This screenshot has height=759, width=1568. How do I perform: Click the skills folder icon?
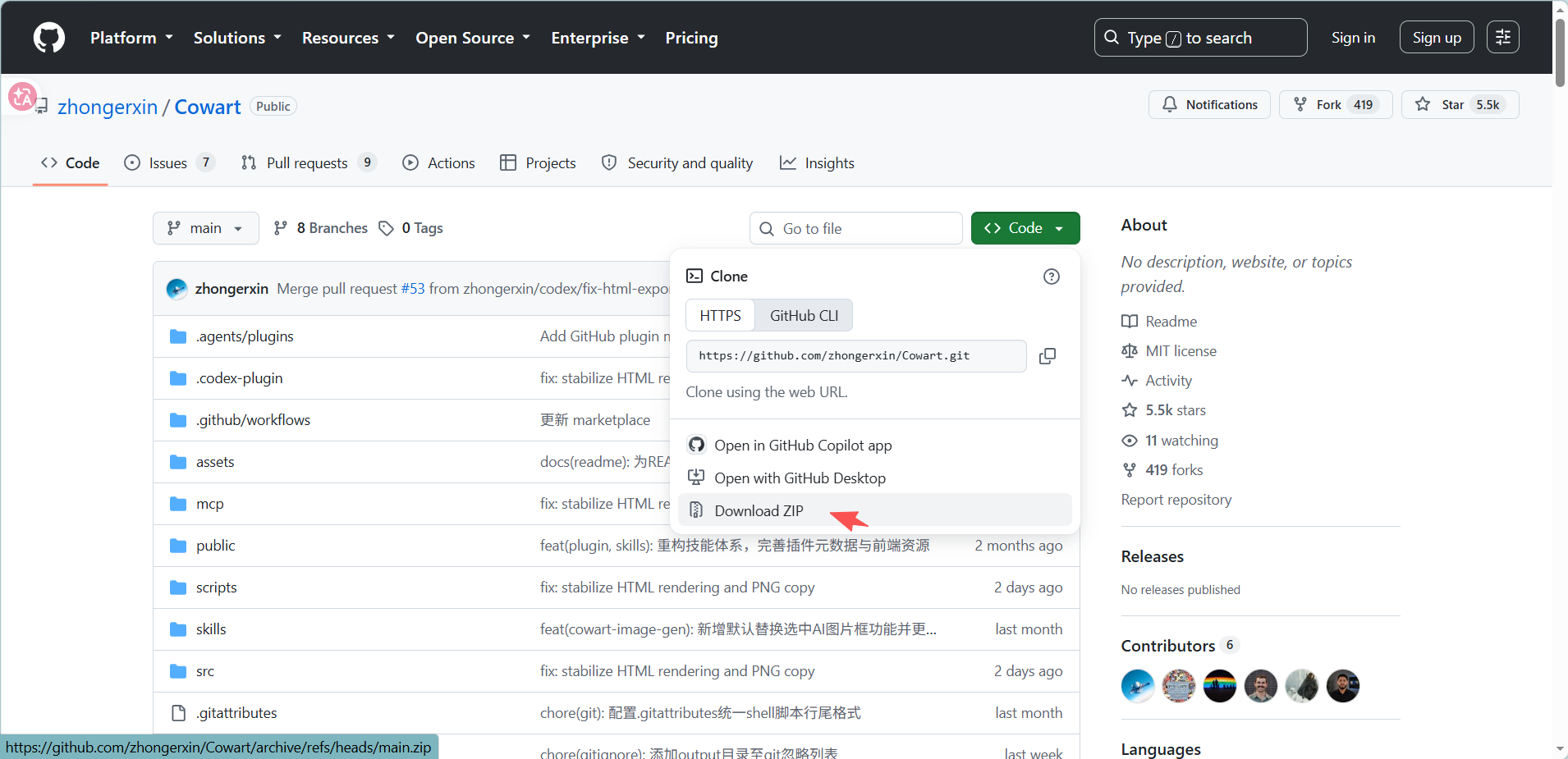coord(178,629)
